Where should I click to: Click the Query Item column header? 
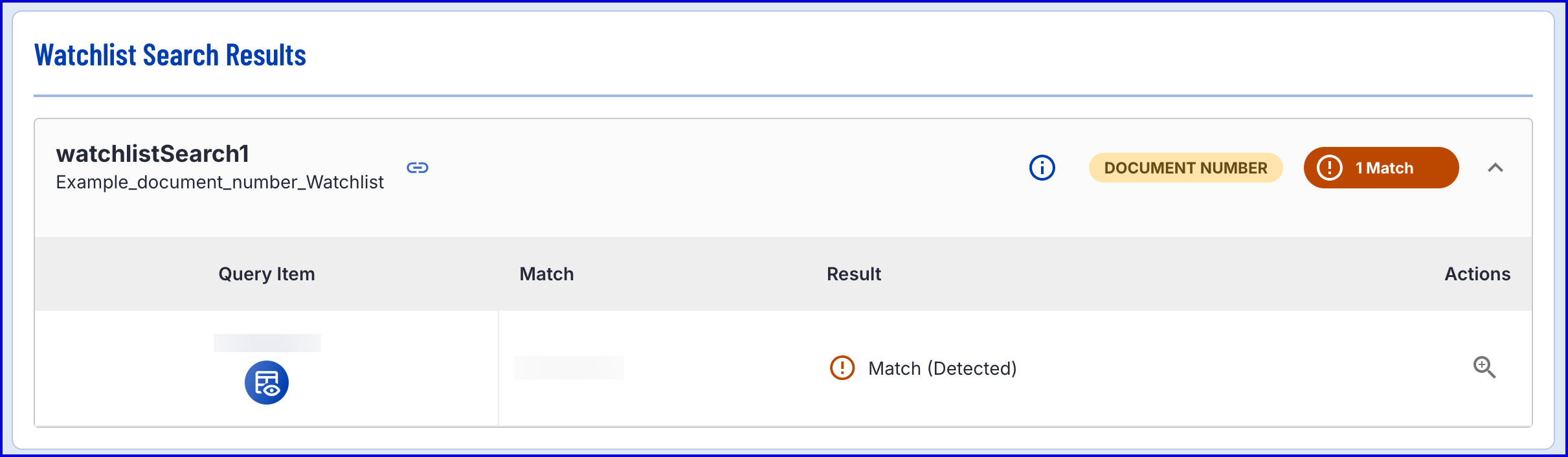click(x=267, y=274)
